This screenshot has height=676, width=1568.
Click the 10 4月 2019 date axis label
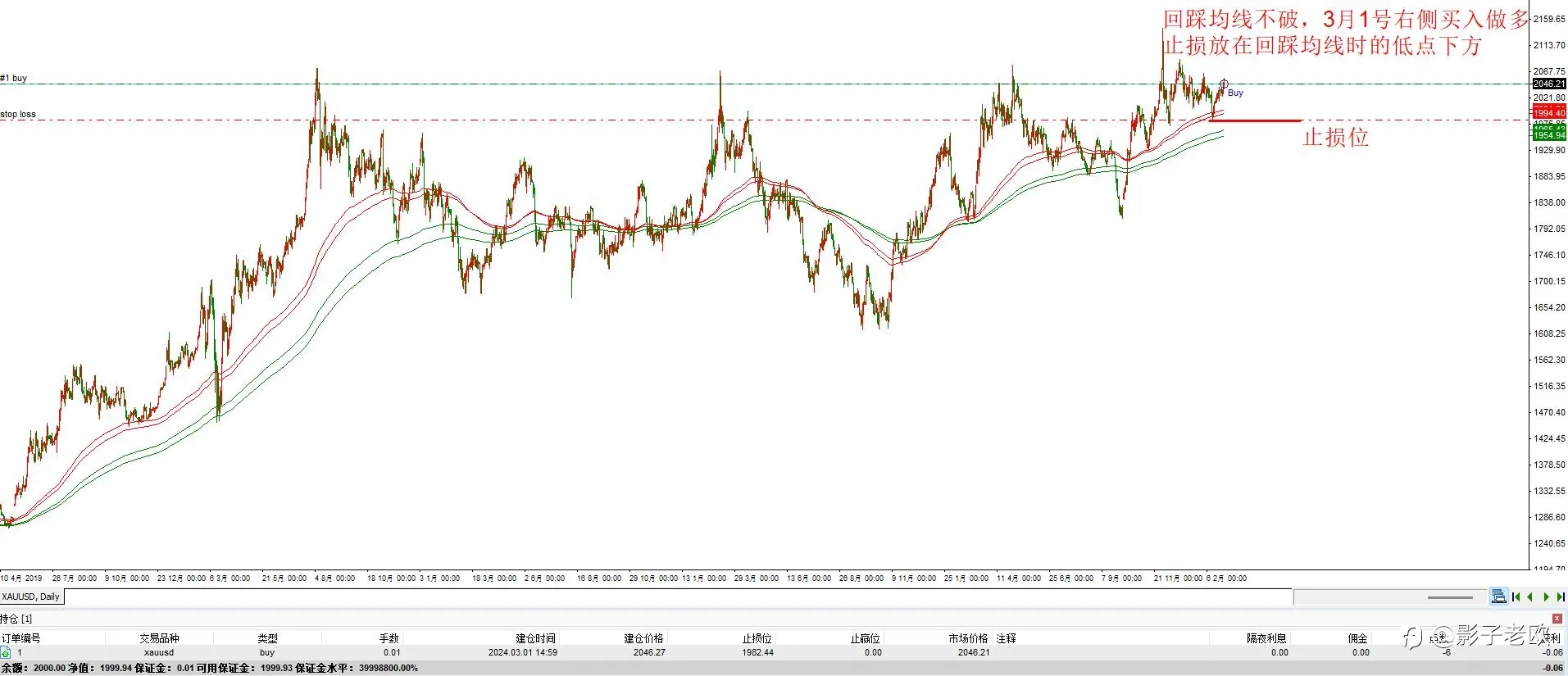[x=21, y=578]
